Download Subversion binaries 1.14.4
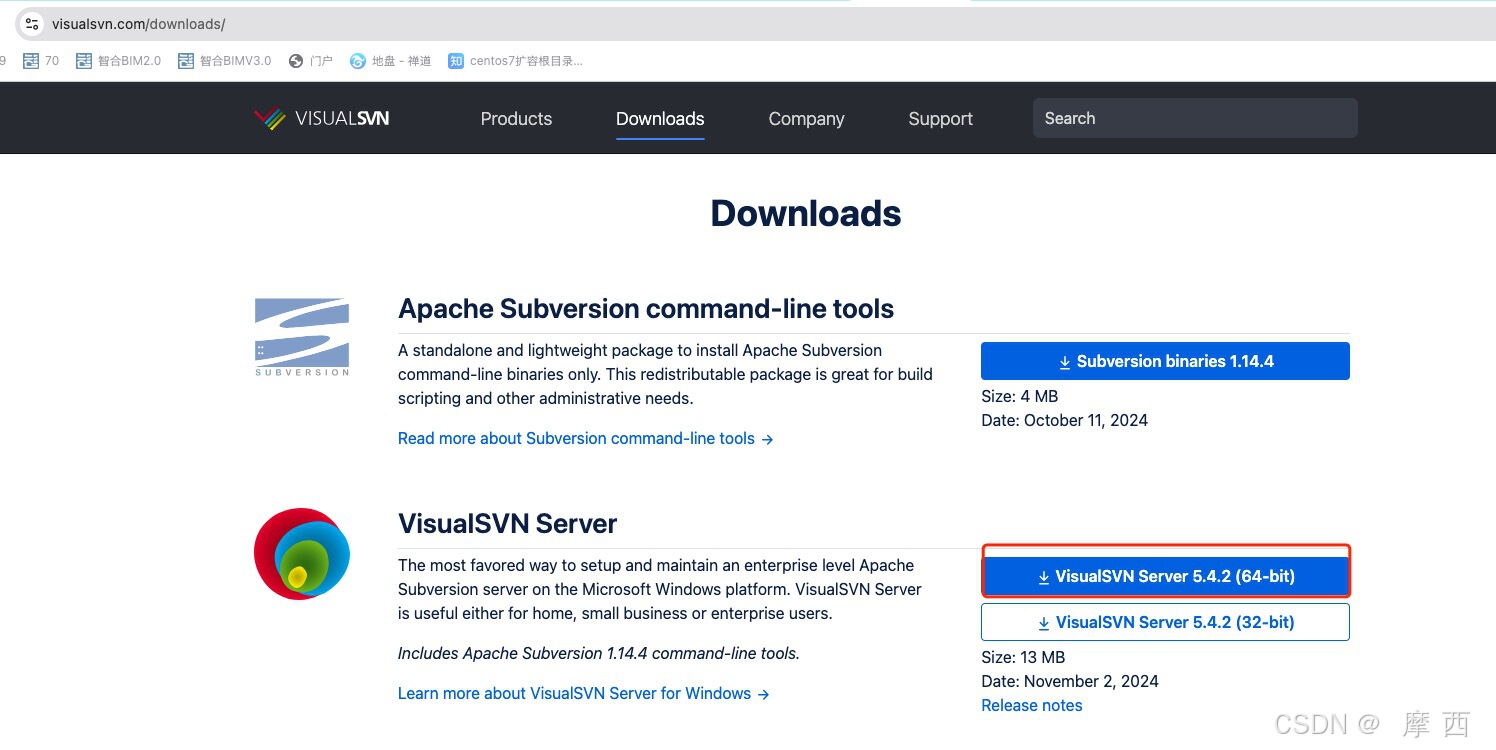Screen dimensions: 1496x750 (x=1165, y=361)
